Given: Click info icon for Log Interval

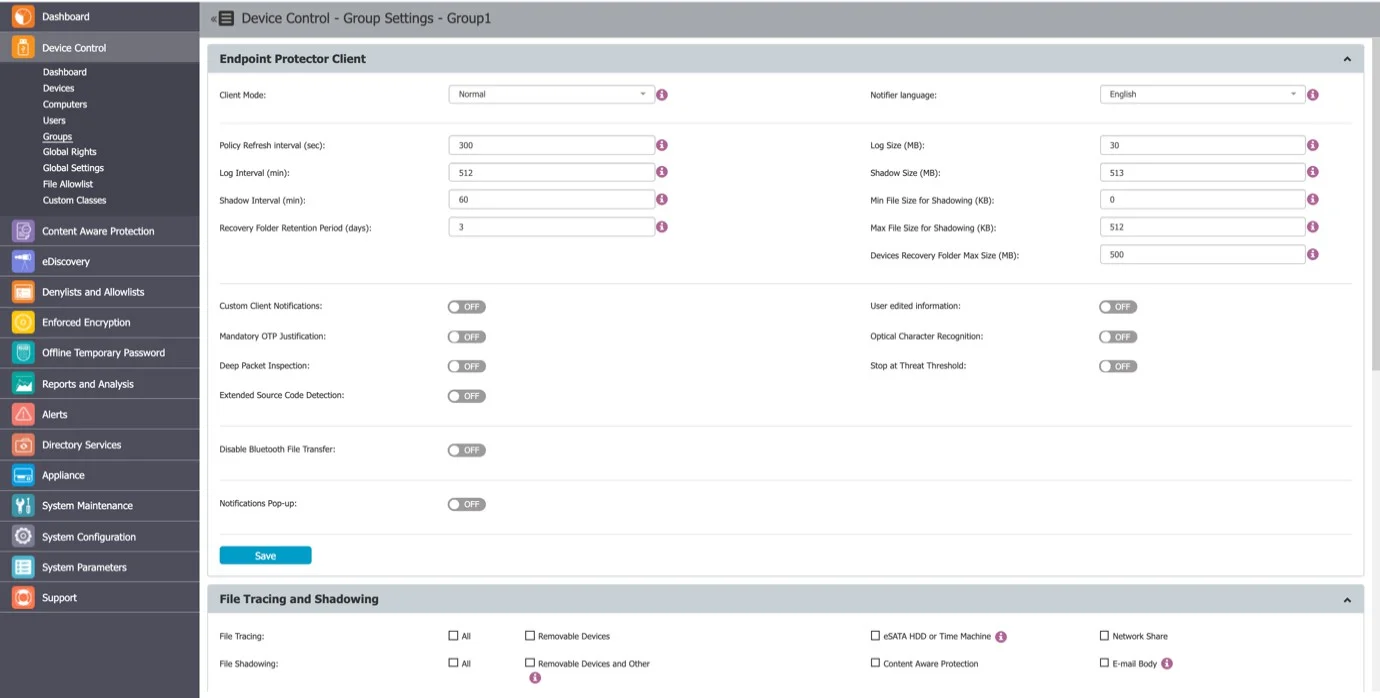Looking at the screenshot, I should coord(662,172).
